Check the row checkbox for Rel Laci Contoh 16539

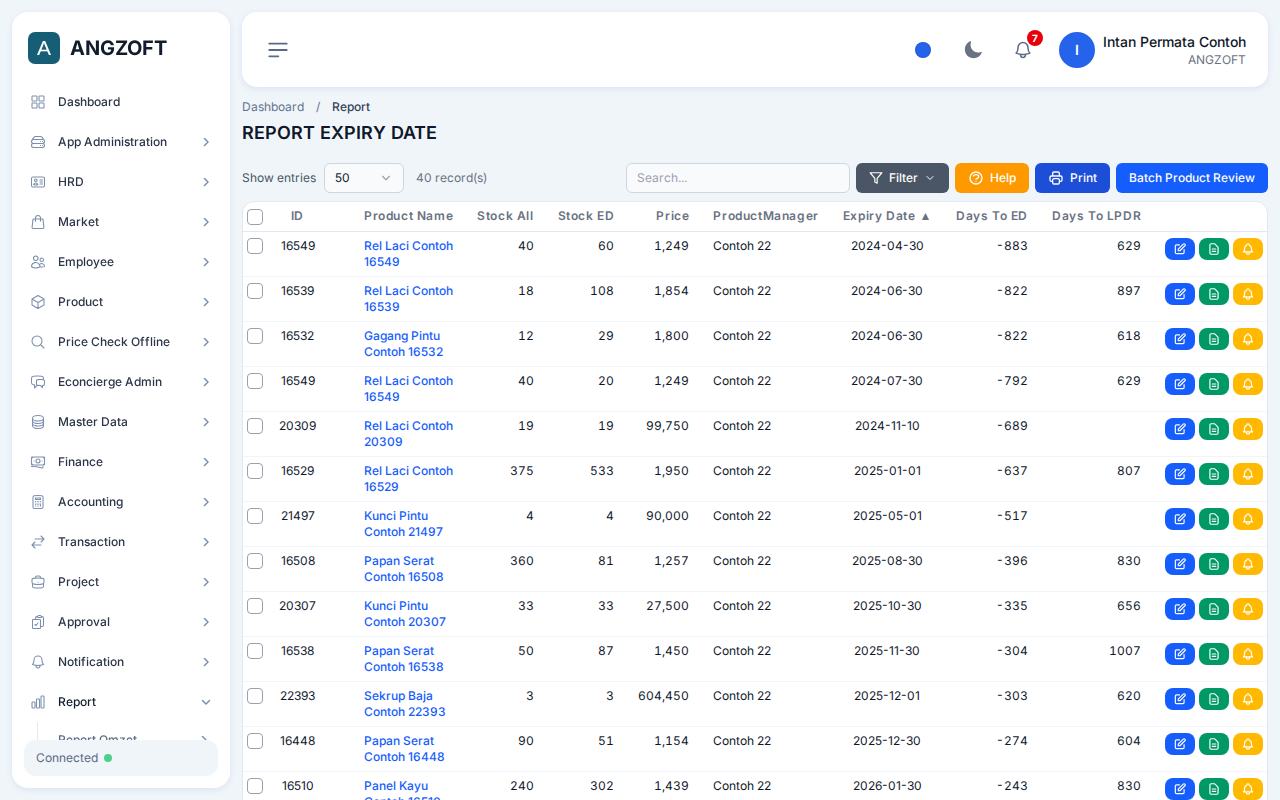255,291
